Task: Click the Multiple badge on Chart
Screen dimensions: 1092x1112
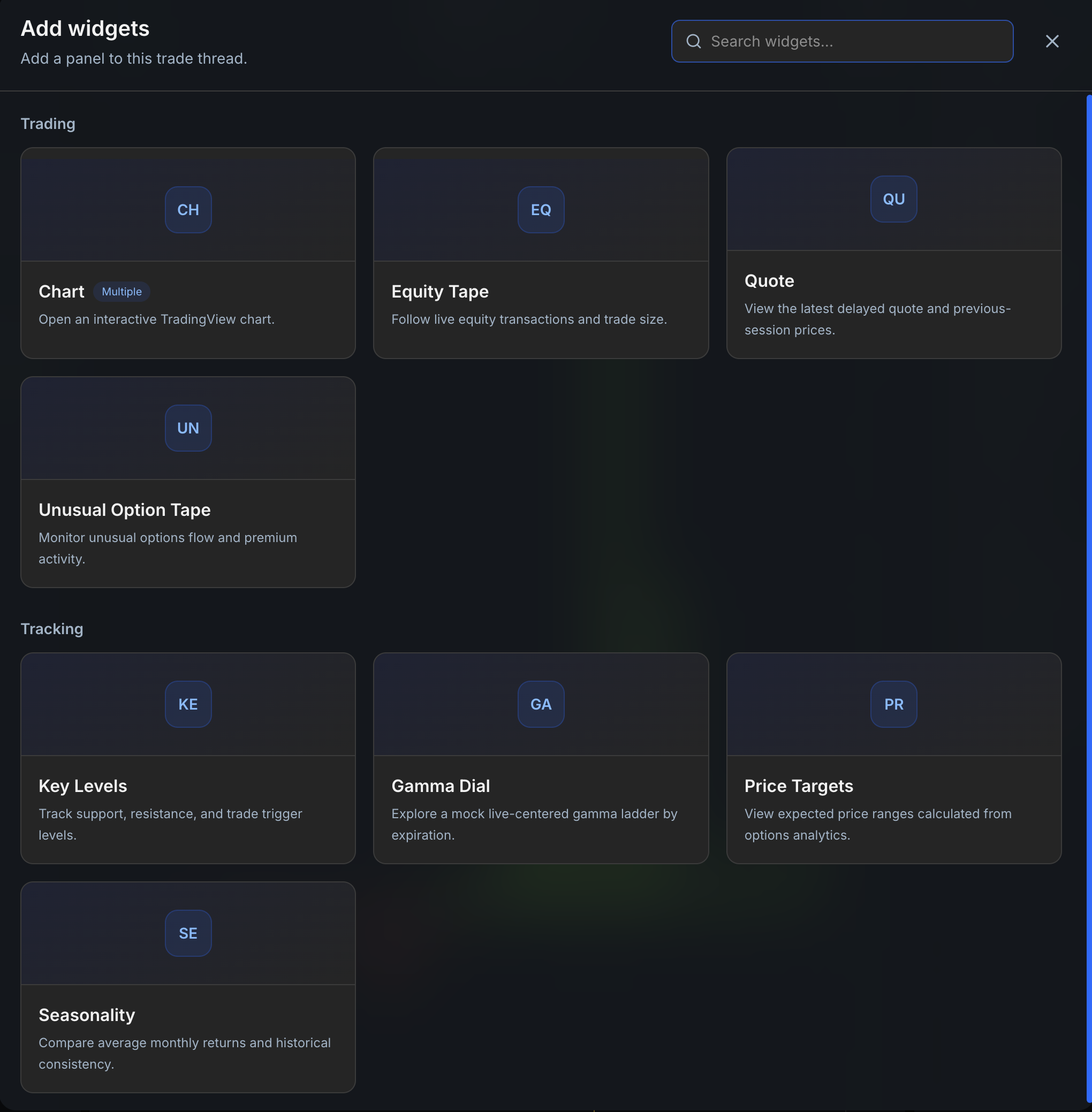Action: click(122, 291)
